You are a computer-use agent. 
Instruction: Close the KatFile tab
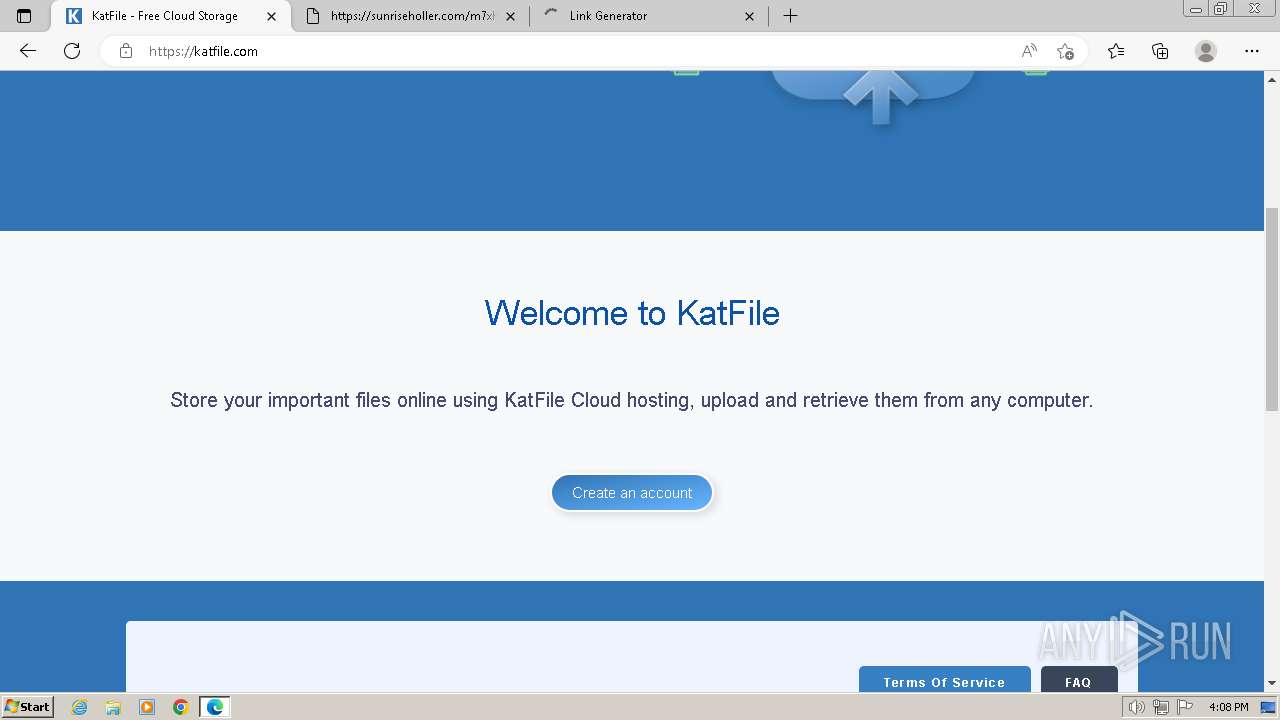tap(271, 16)
